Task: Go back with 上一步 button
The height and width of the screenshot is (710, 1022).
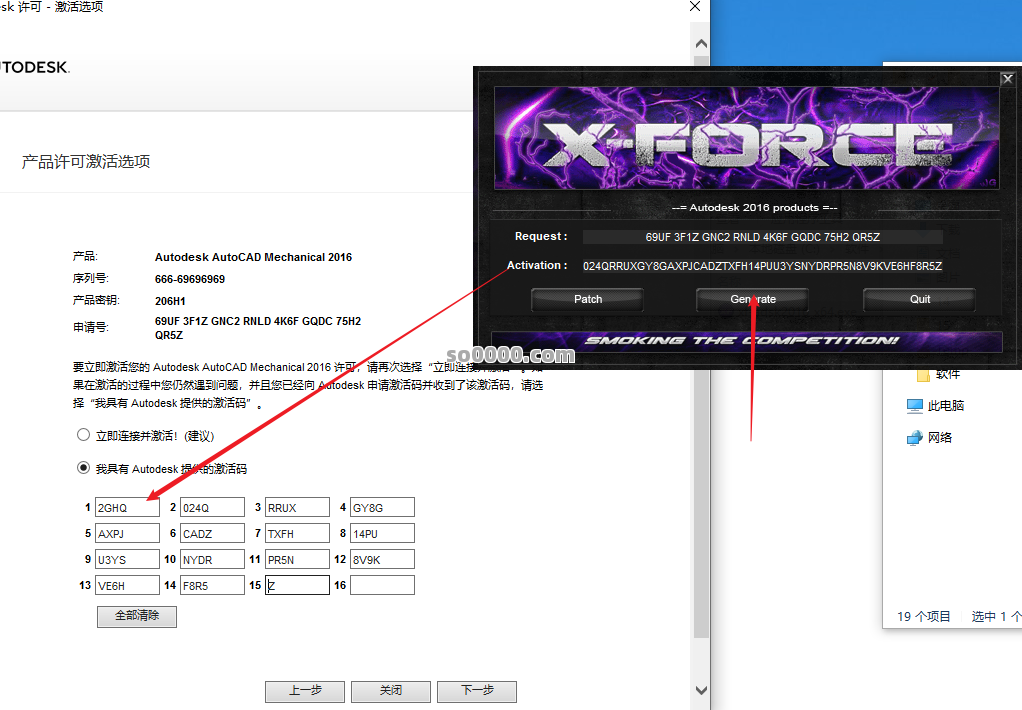Action: coord(305,691)
